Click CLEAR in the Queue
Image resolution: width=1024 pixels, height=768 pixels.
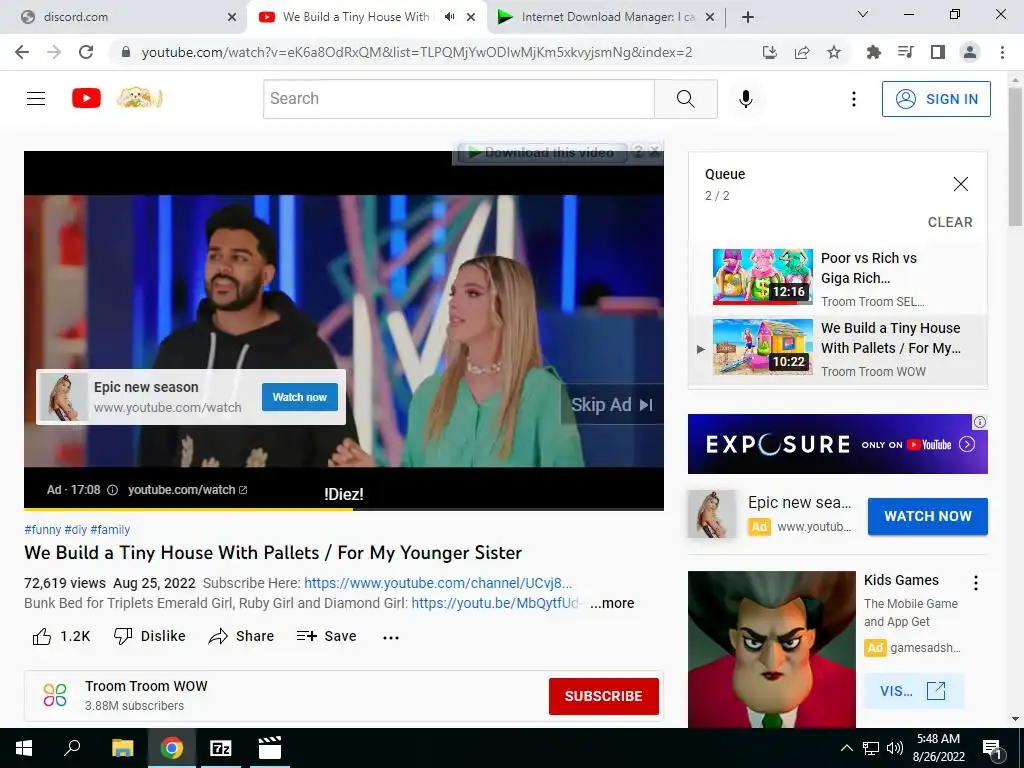[950, 222]
